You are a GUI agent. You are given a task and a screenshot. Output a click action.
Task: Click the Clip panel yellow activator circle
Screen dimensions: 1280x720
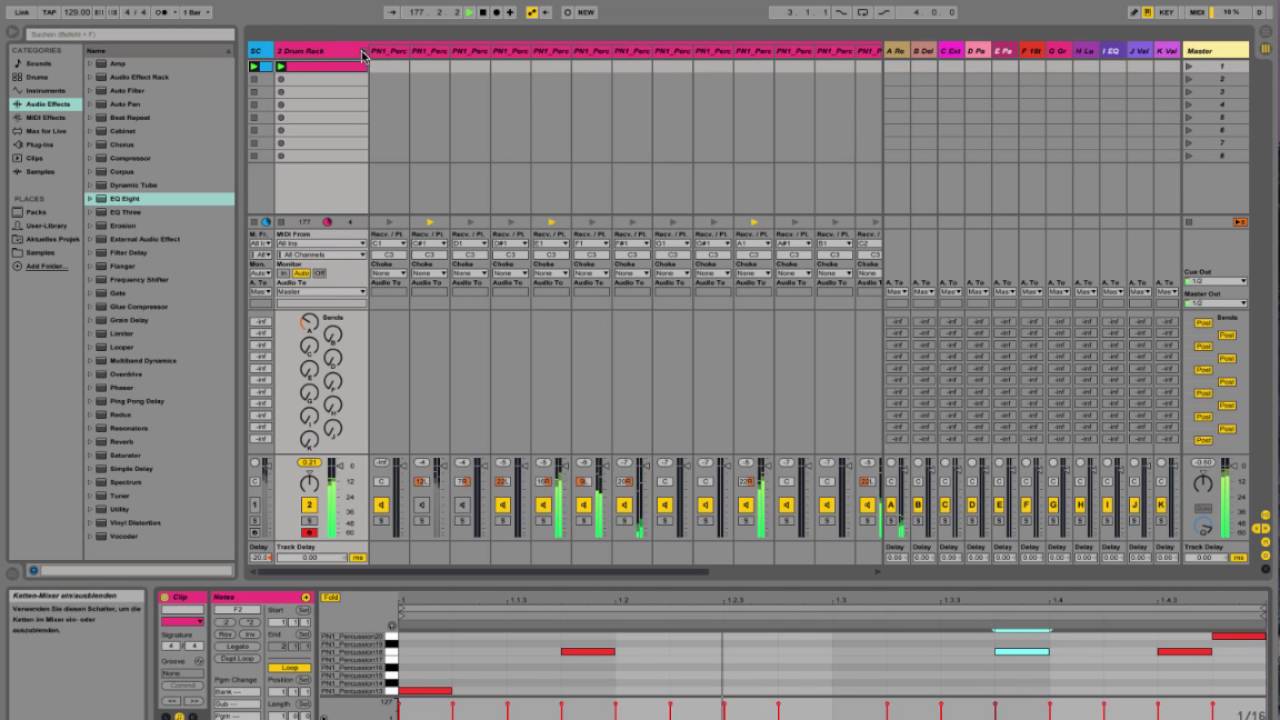click(x=166, y=597)
